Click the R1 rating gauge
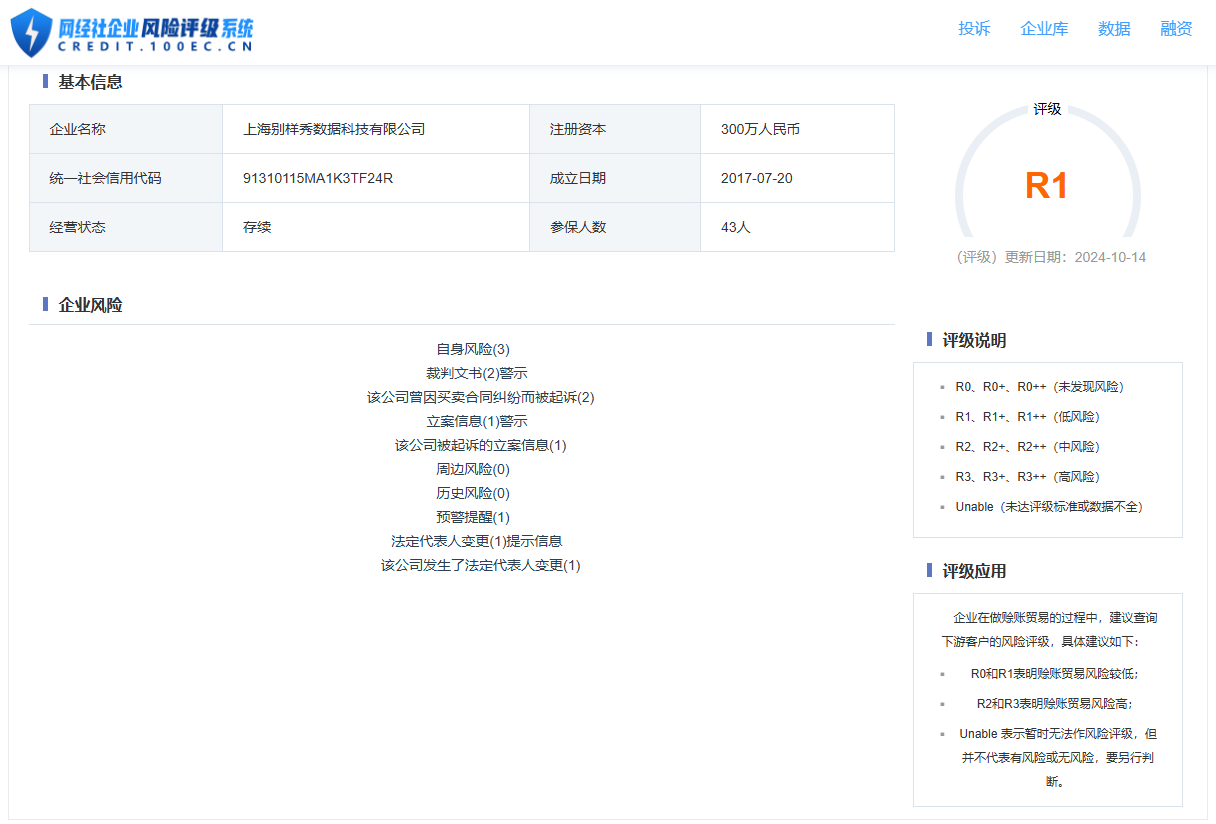 click(x=1047, y=185)
